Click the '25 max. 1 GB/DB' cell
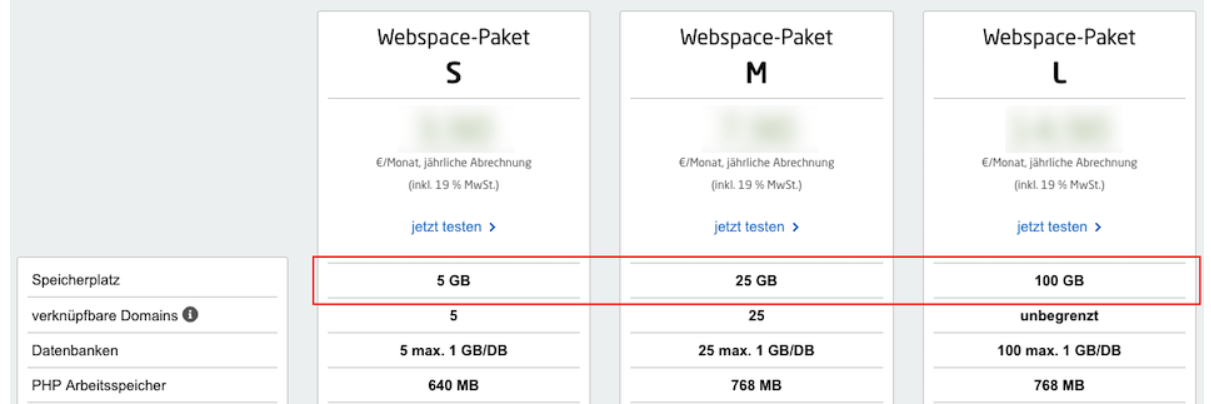1211x404 pixels. point(756,350)
